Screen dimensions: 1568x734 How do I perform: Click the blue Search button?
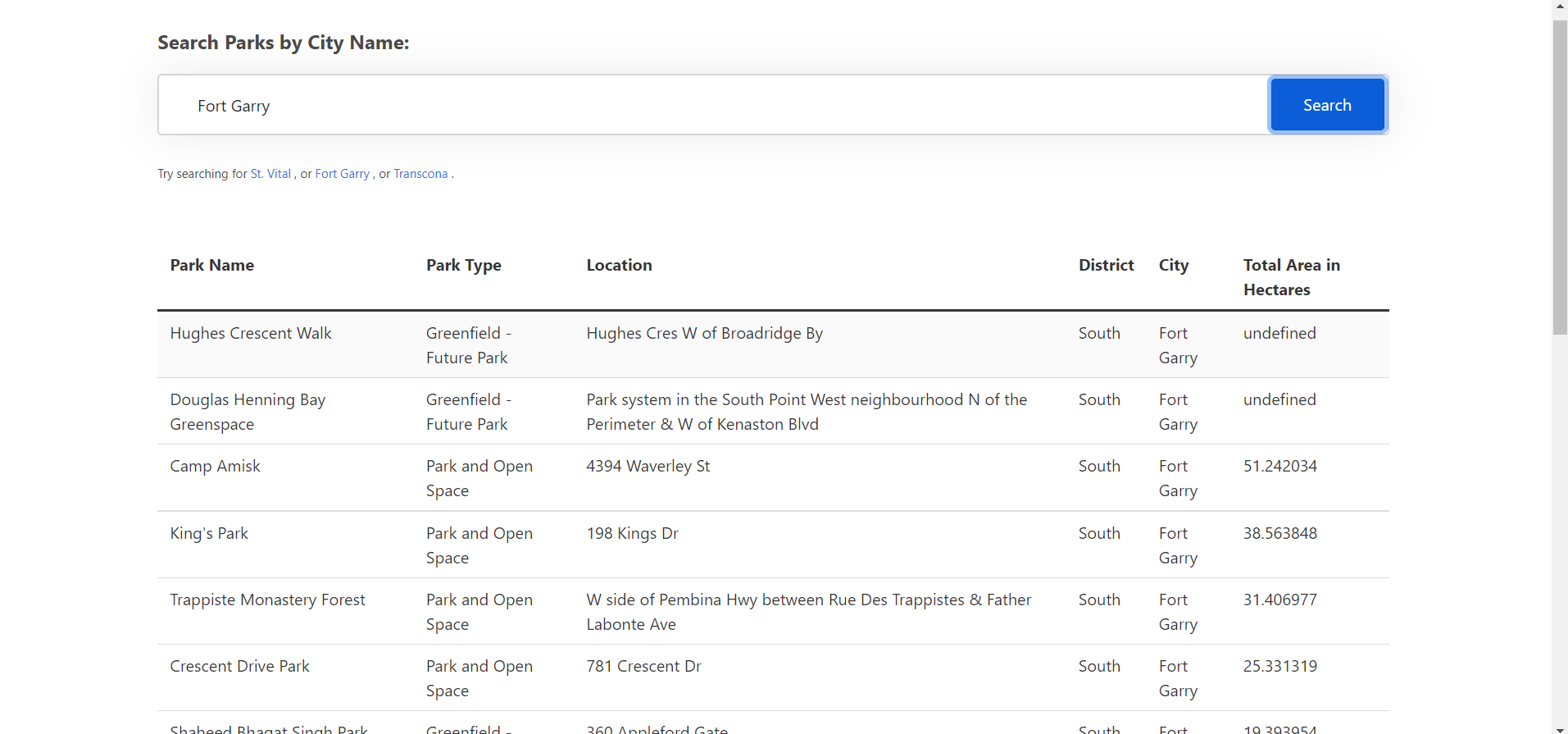1327,105
